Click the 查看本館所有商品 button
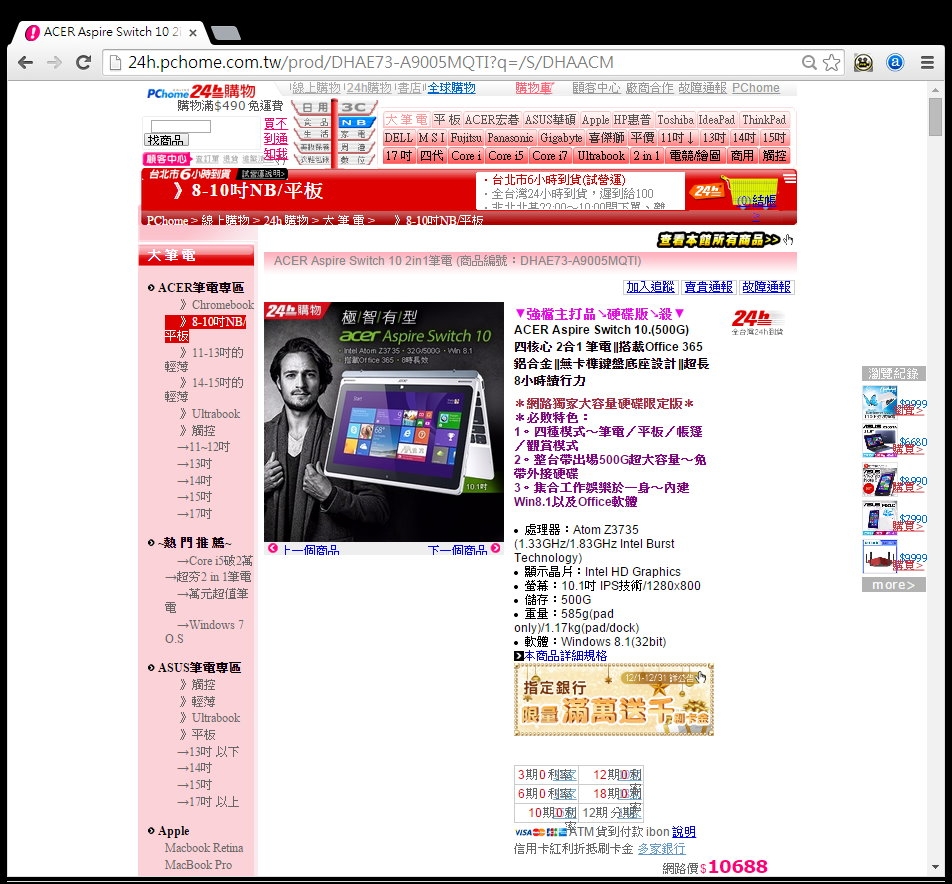Screen dimensions: 952x884 719,240
